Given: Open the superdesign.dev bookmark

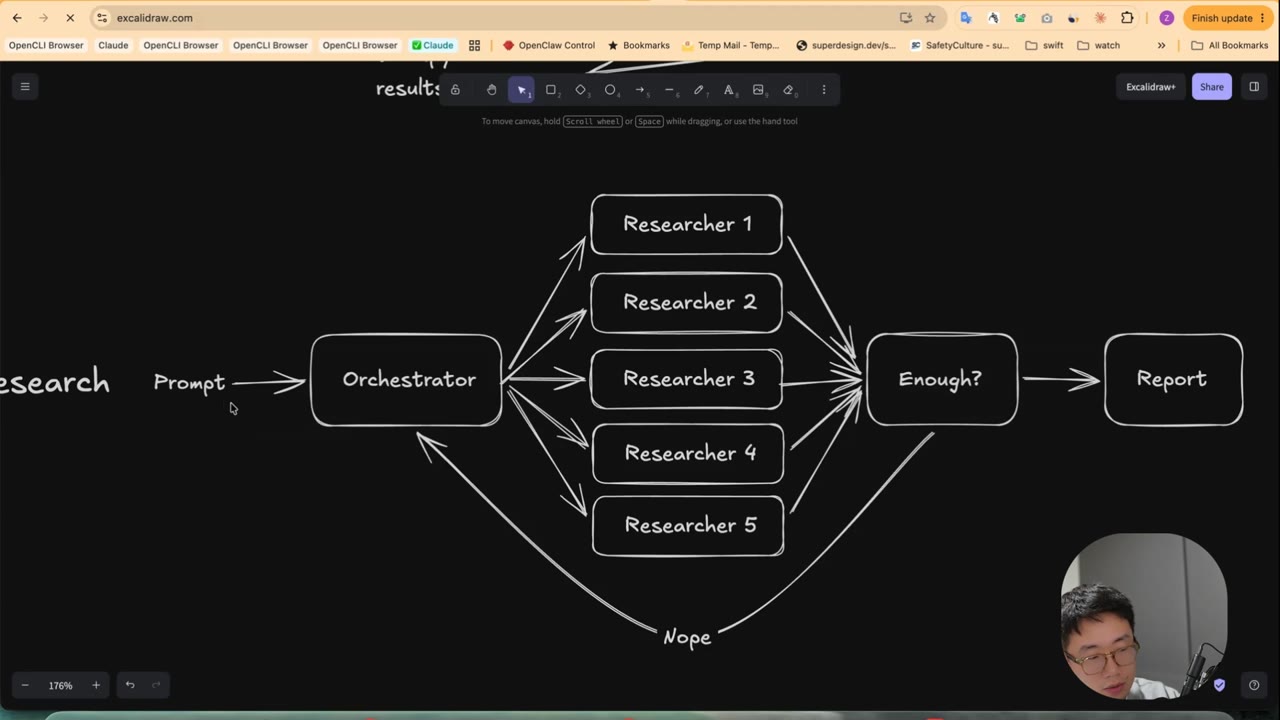Looking at the screenshot, I should tap(846, 45).
